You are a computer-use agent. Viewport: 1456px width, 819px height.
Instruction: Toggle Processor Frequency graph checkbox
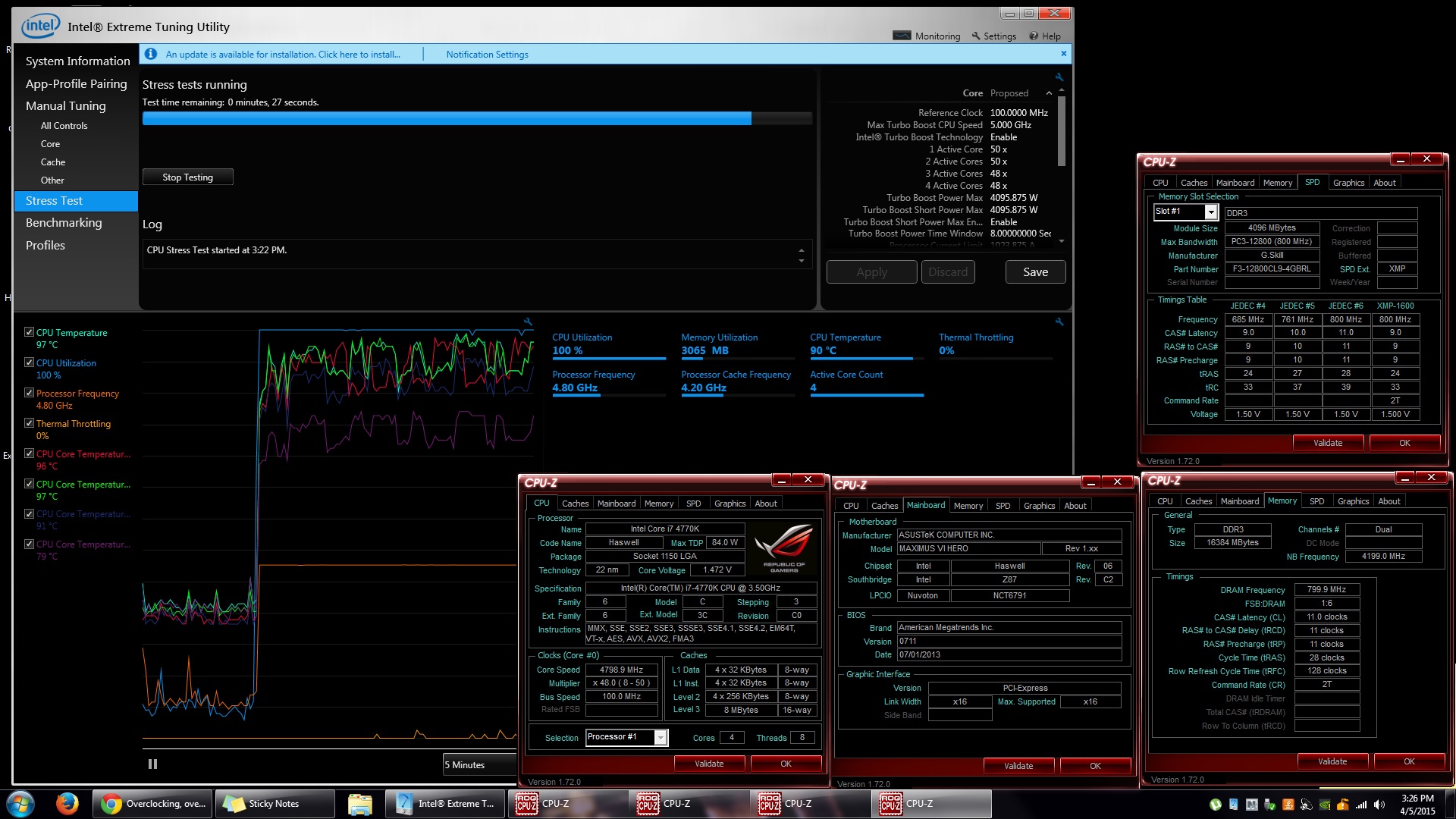29,393
